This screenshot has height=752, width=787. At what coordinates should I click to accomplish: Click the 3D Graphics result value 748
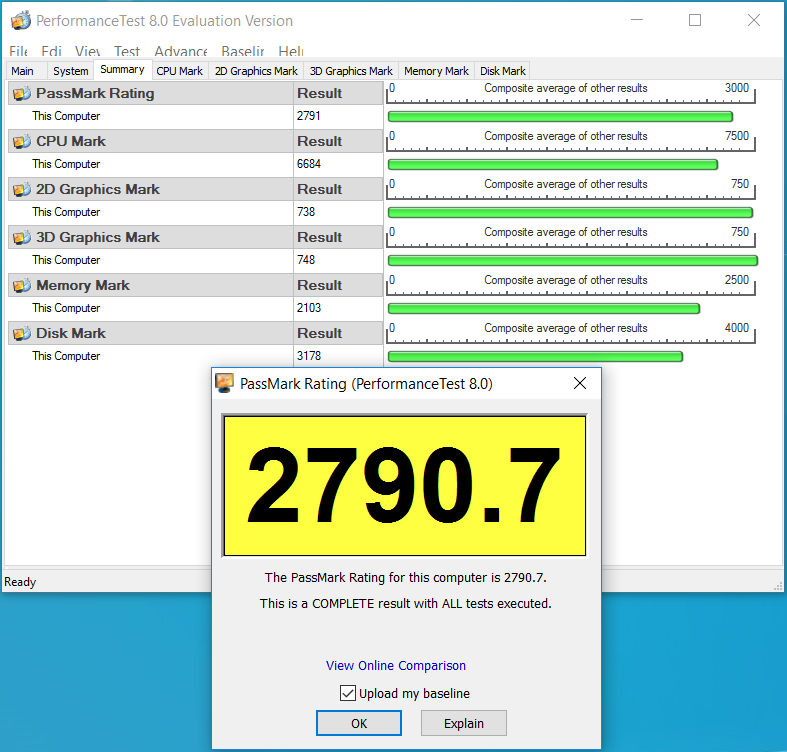(306, 260)
